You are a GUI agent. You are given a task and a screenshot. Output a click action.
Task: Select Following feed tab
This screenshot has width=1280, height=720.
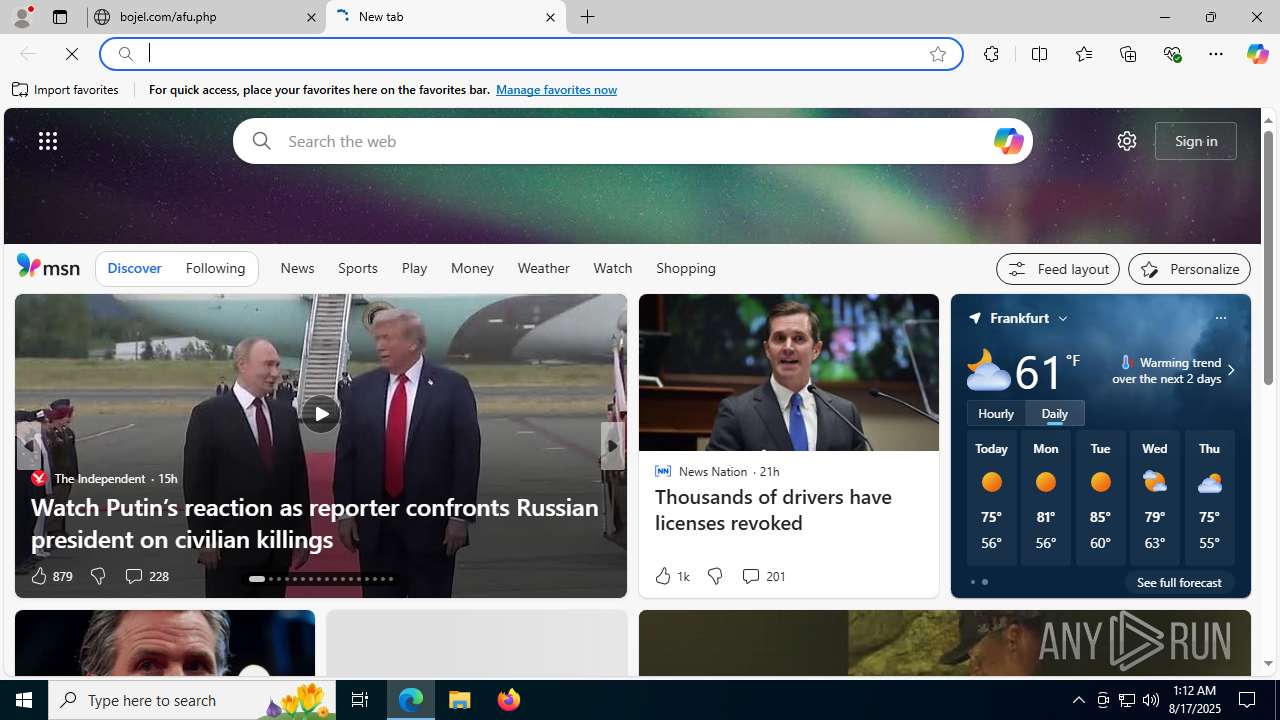[215, 269]
